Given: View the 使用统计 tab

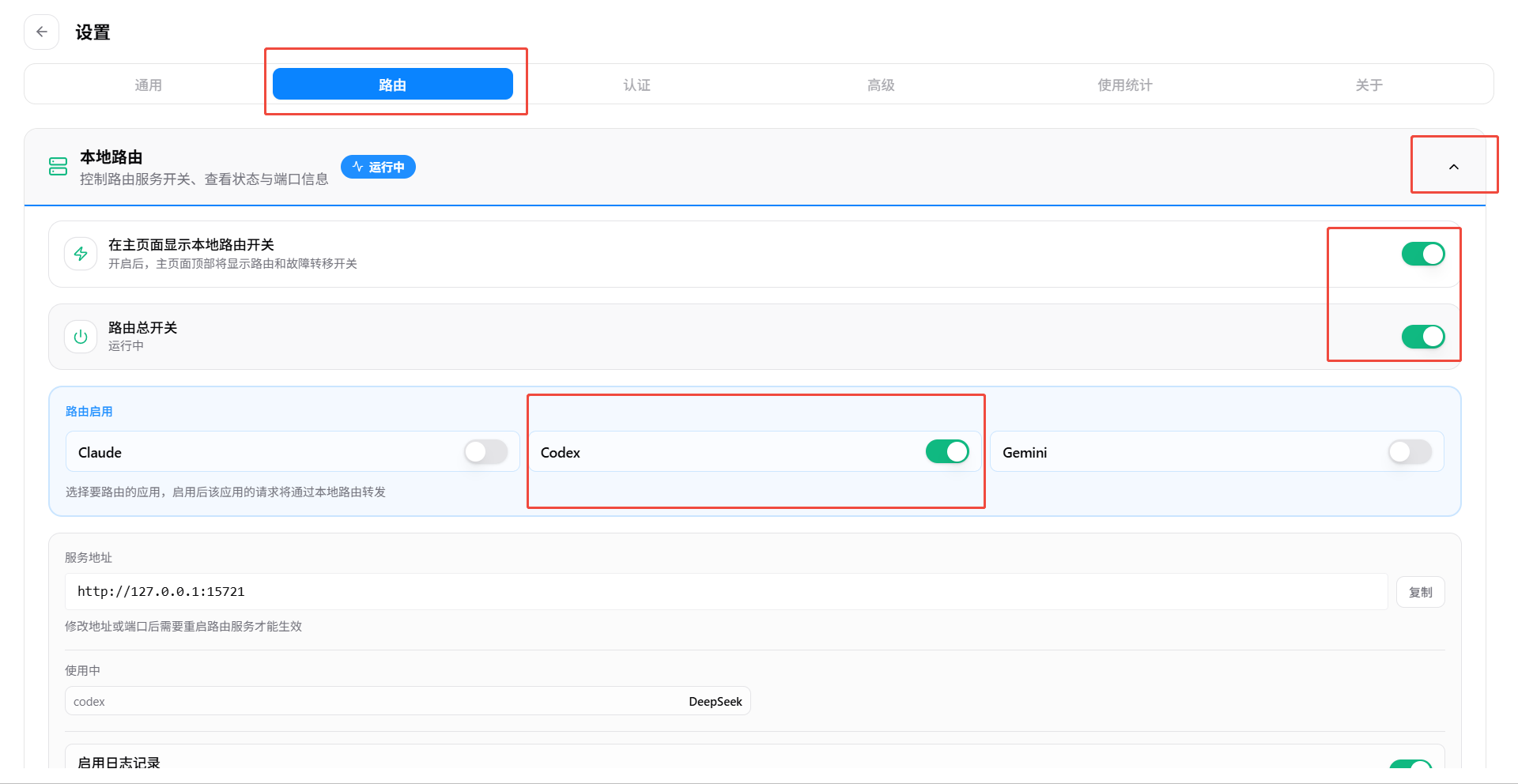Looking at the screenshot, I should (1125, 85).
